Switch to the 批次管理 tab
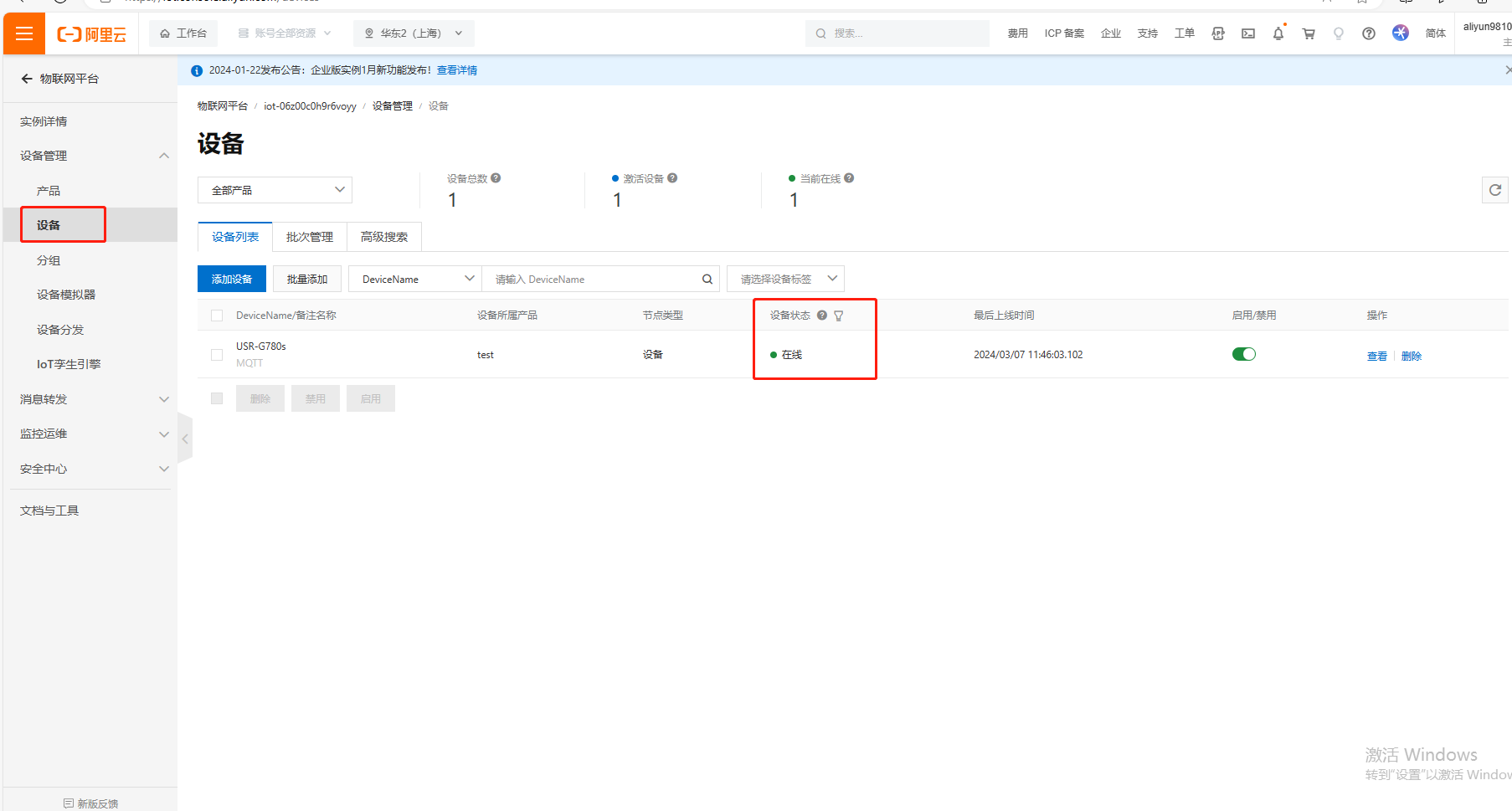Screen dimensions: 1512x811 [310, 237]
